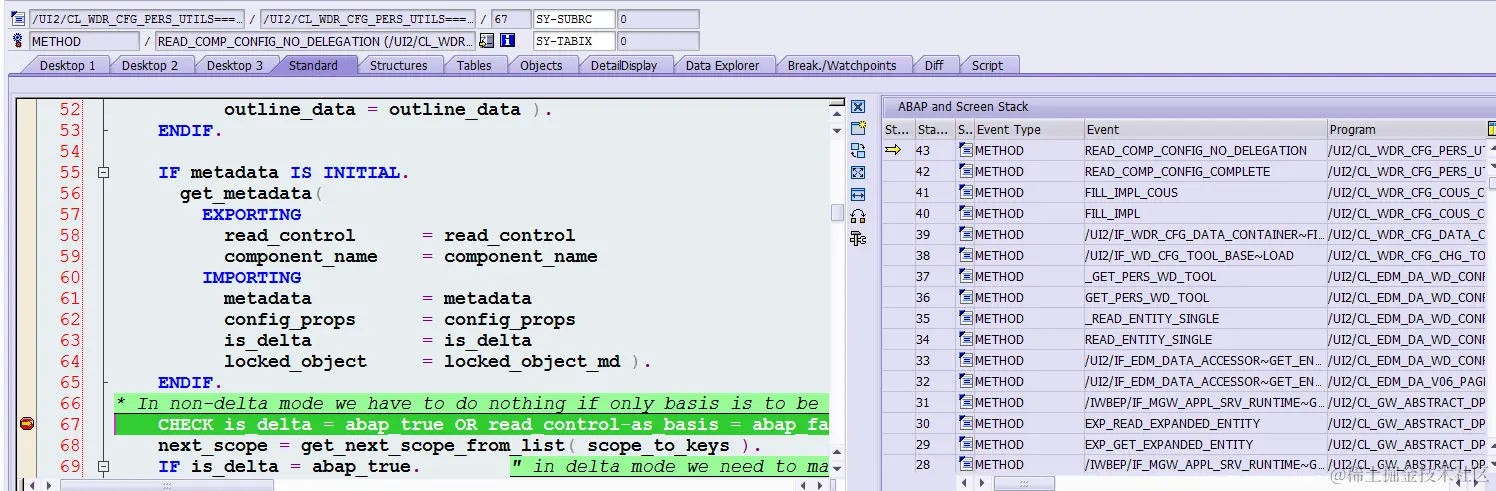Toggle the breakpoint at line 67

click(x=27, y=424)
